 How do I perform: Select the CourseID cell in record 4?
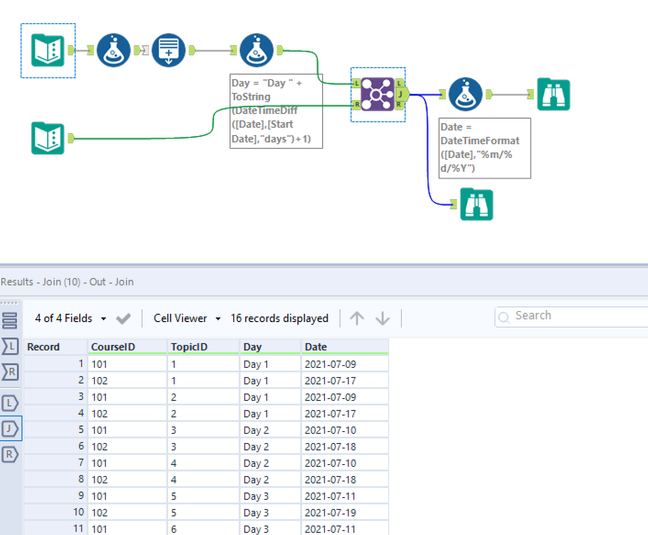point(127,414)
